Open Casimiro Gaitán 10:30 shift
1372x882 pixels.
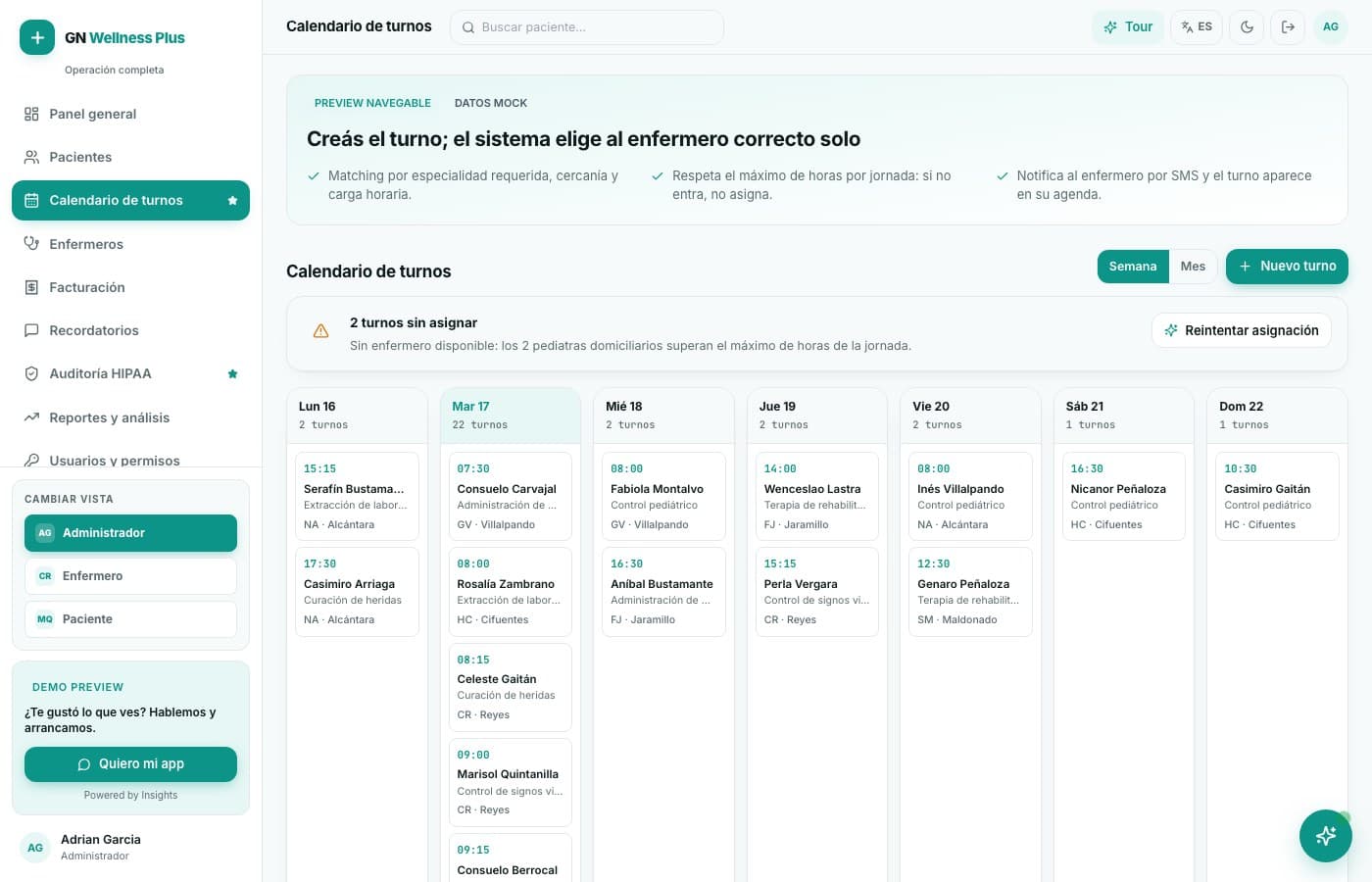pyautogui.click(x=1277, y=497)
